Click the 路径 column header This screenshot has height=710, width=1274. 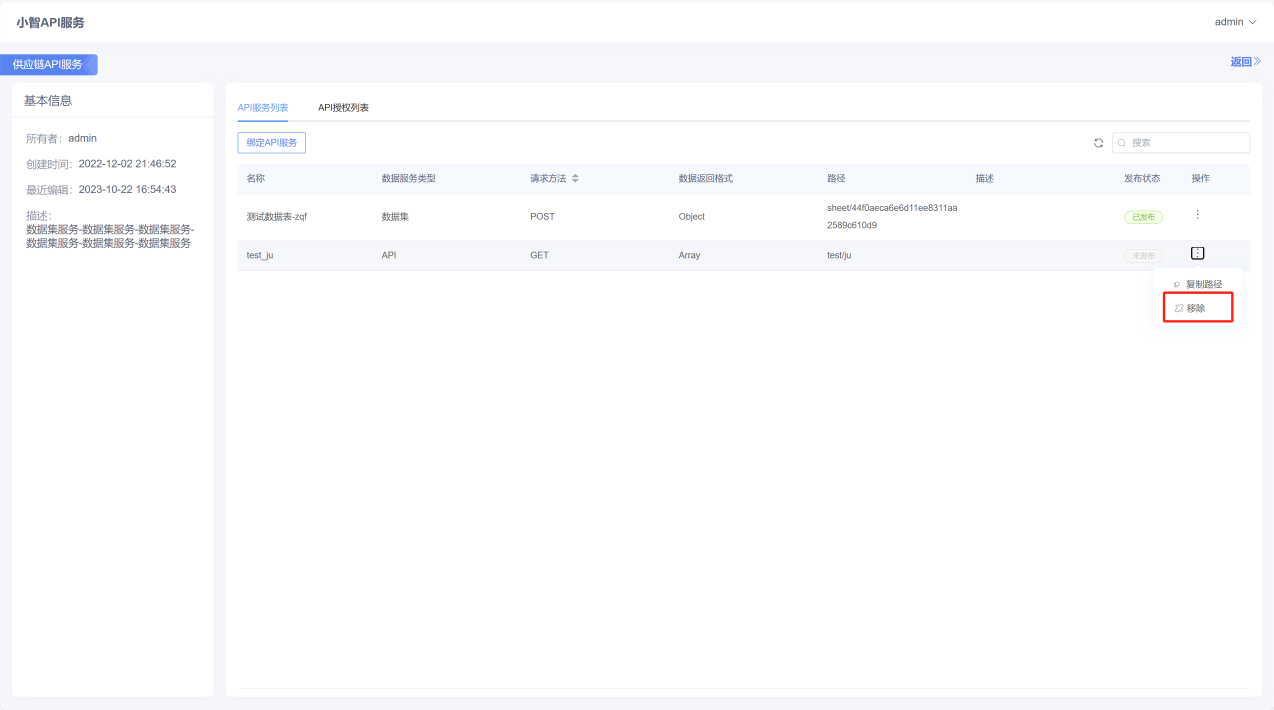click(x=836, y=178)
